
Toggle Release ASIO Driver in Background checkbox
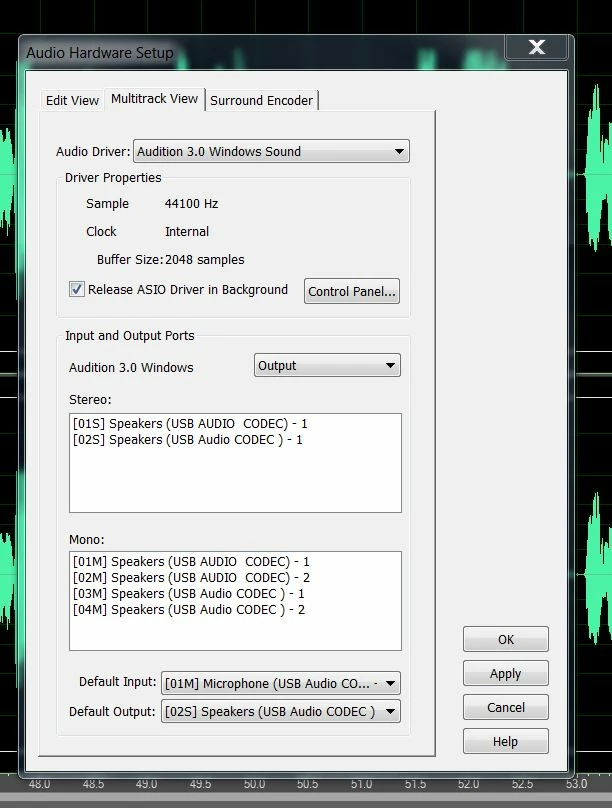77,289
